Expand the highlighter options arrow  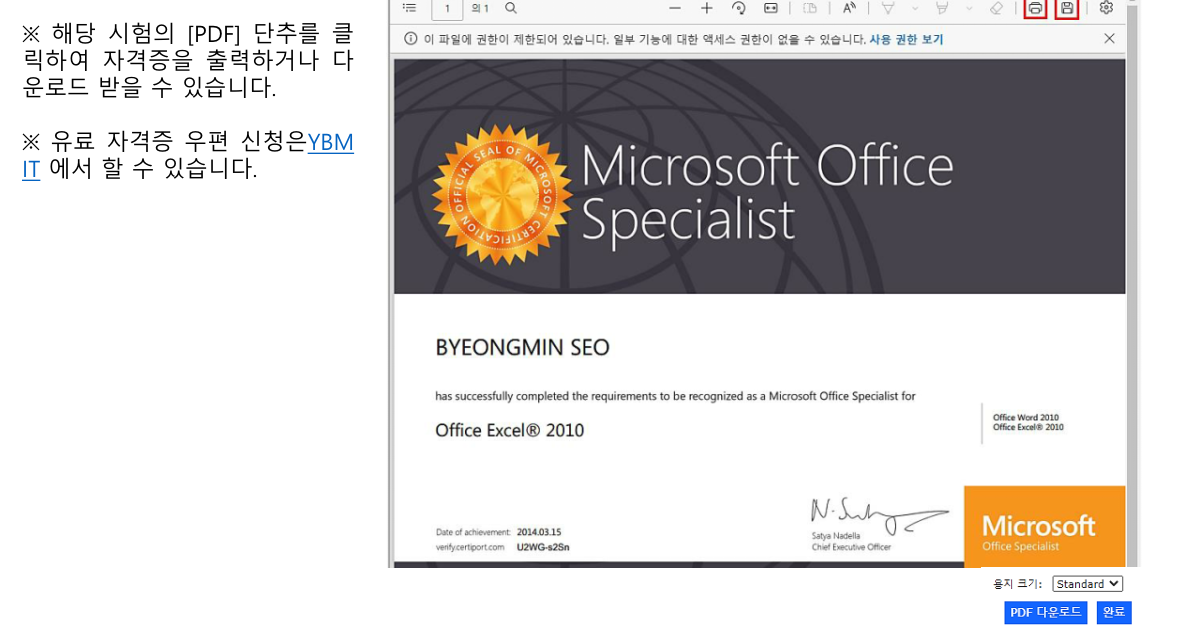(x=969, y=8)
